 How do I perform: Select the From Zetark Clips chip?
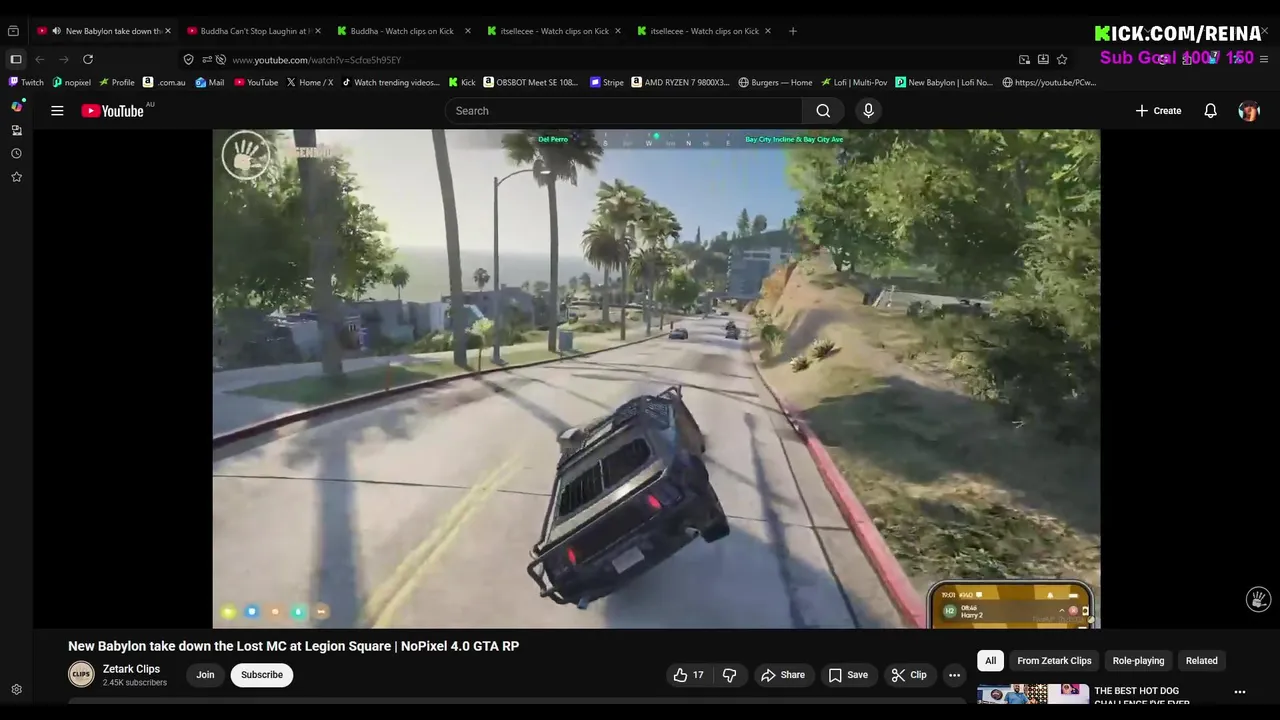(x=1054, y=661)
